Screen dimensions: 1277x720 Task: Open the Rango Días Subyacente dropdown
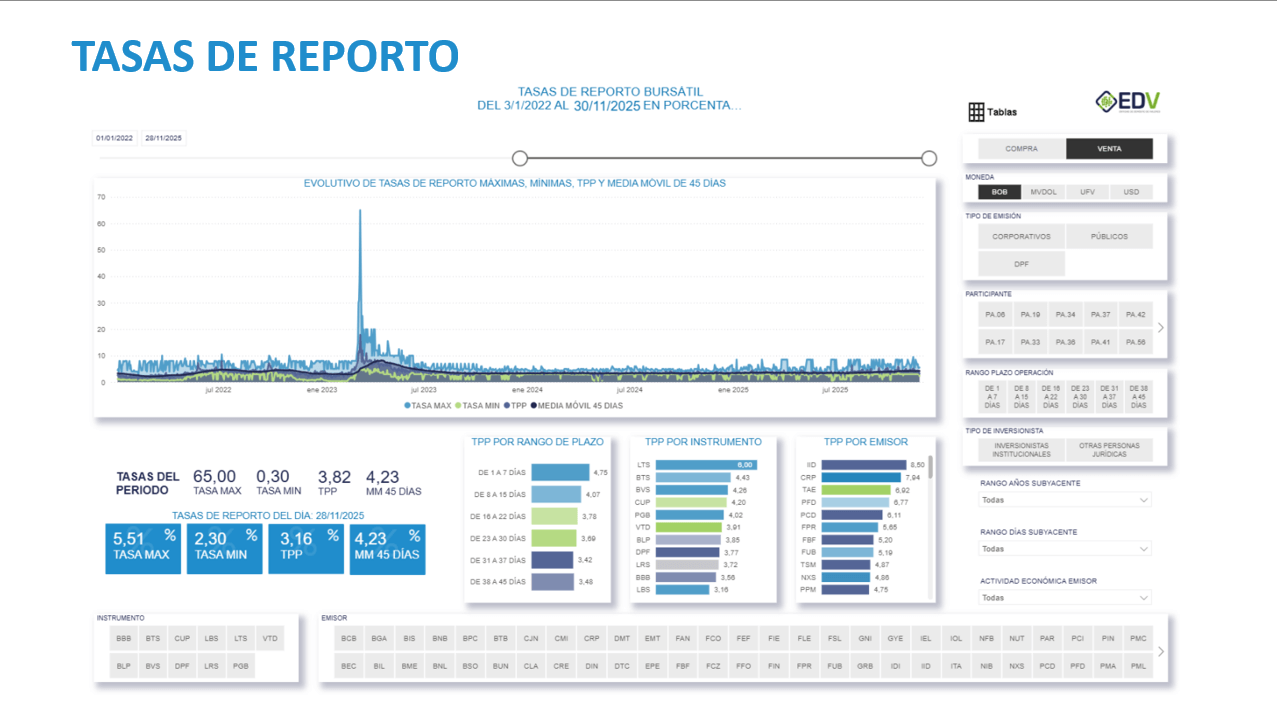1064,548
